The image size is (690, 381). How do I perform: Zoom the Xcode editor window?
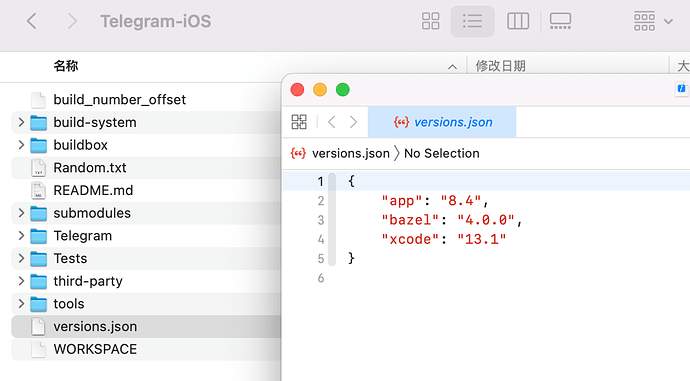(x=343, y=90)
